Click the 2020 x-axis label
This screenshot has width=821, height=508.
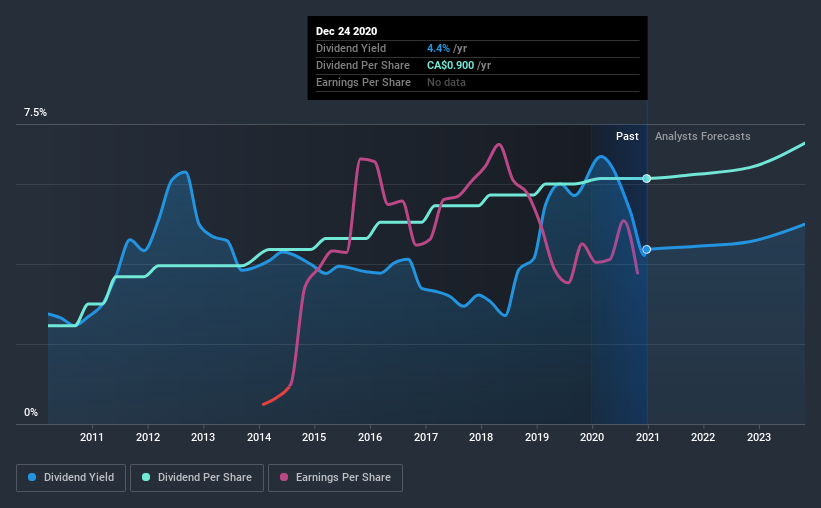click(x=592, y=437)
